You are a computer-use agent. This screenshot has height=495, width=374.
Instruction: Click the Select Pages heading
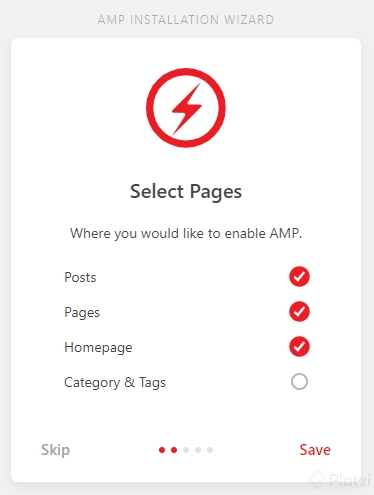tap(186, 192)
